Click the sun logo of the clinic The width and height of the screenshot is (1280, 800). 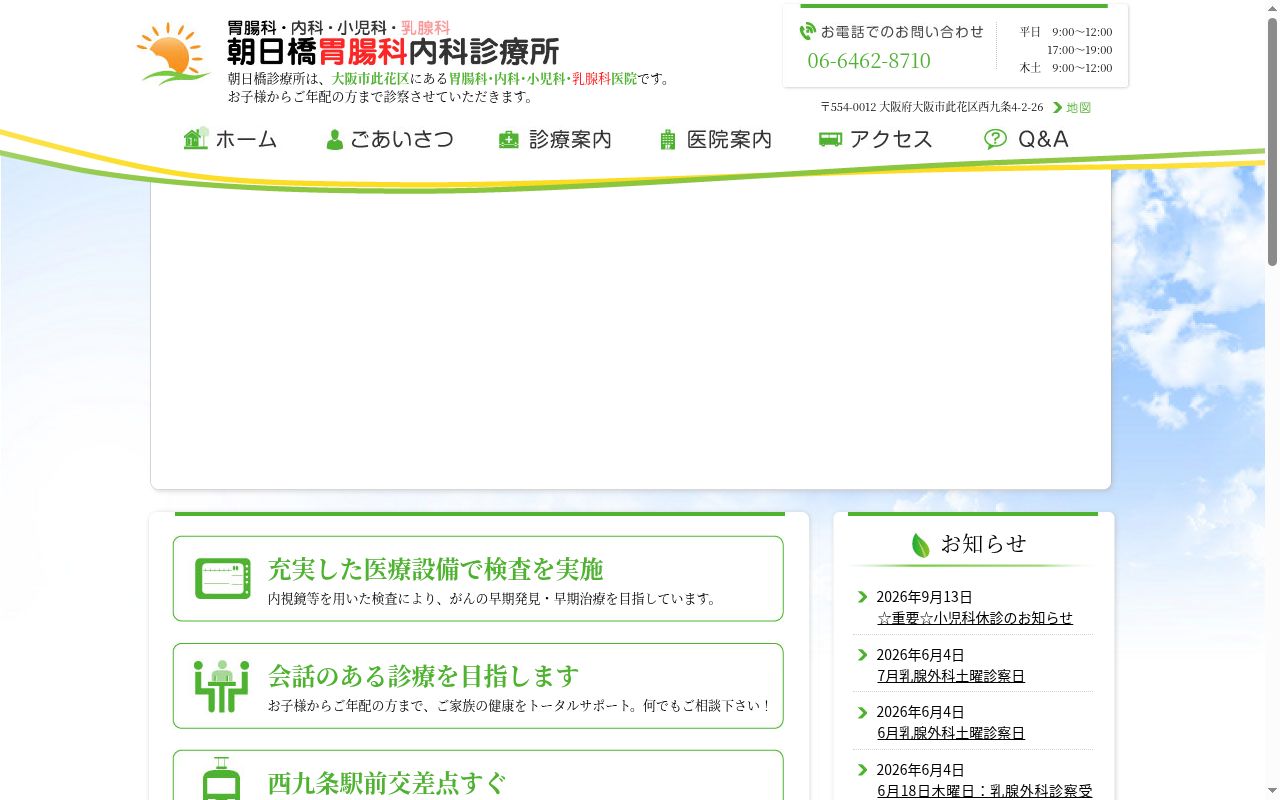click(174, 53)
